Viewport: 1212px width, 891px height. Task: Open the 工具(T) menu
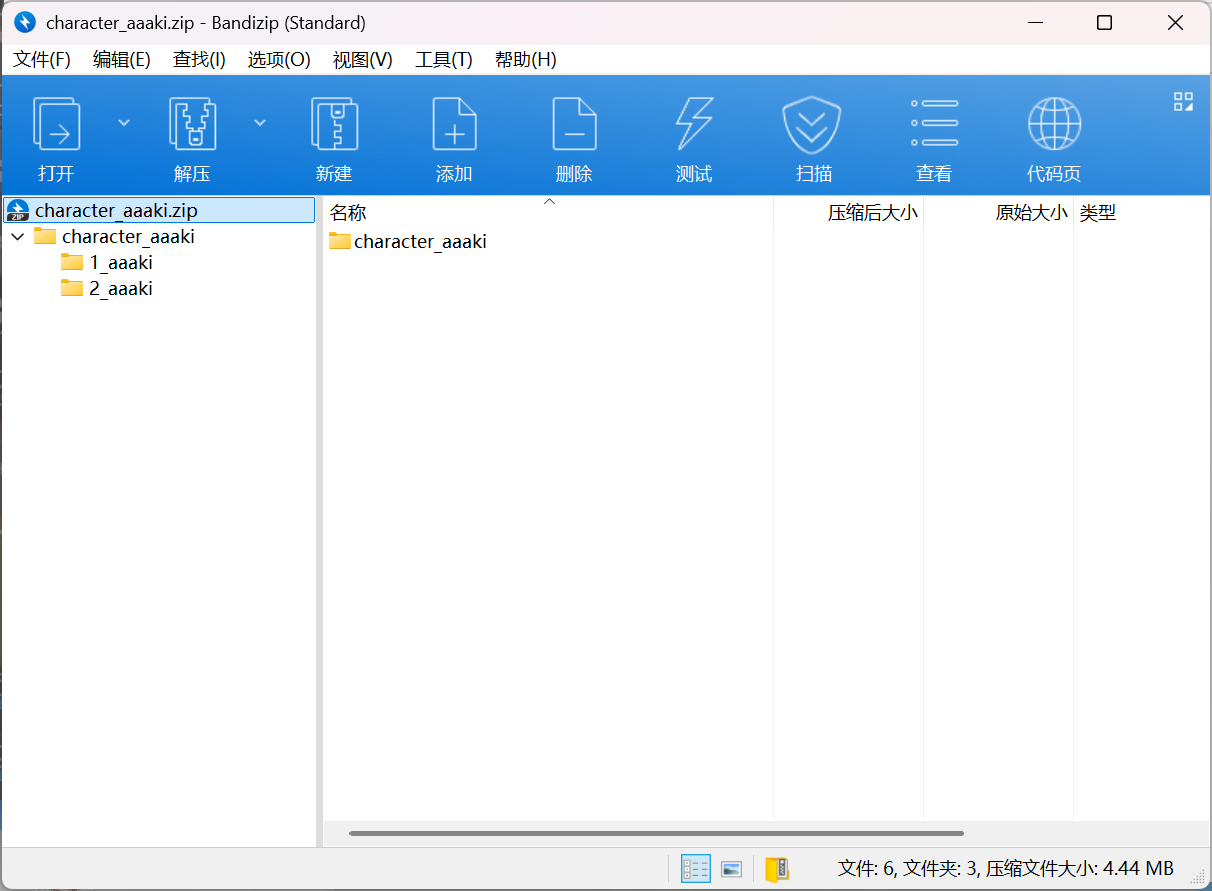tap(443, 60)
